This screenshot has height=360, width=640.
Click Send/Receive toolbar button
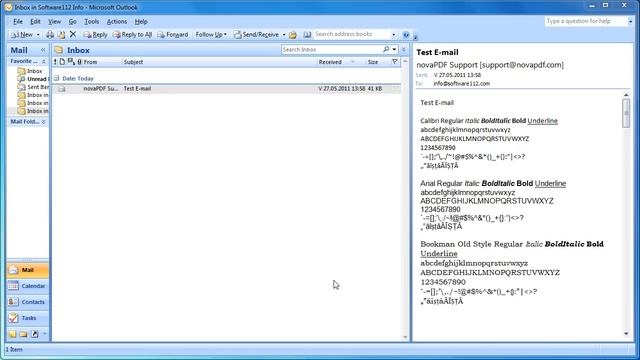point(256,35)
